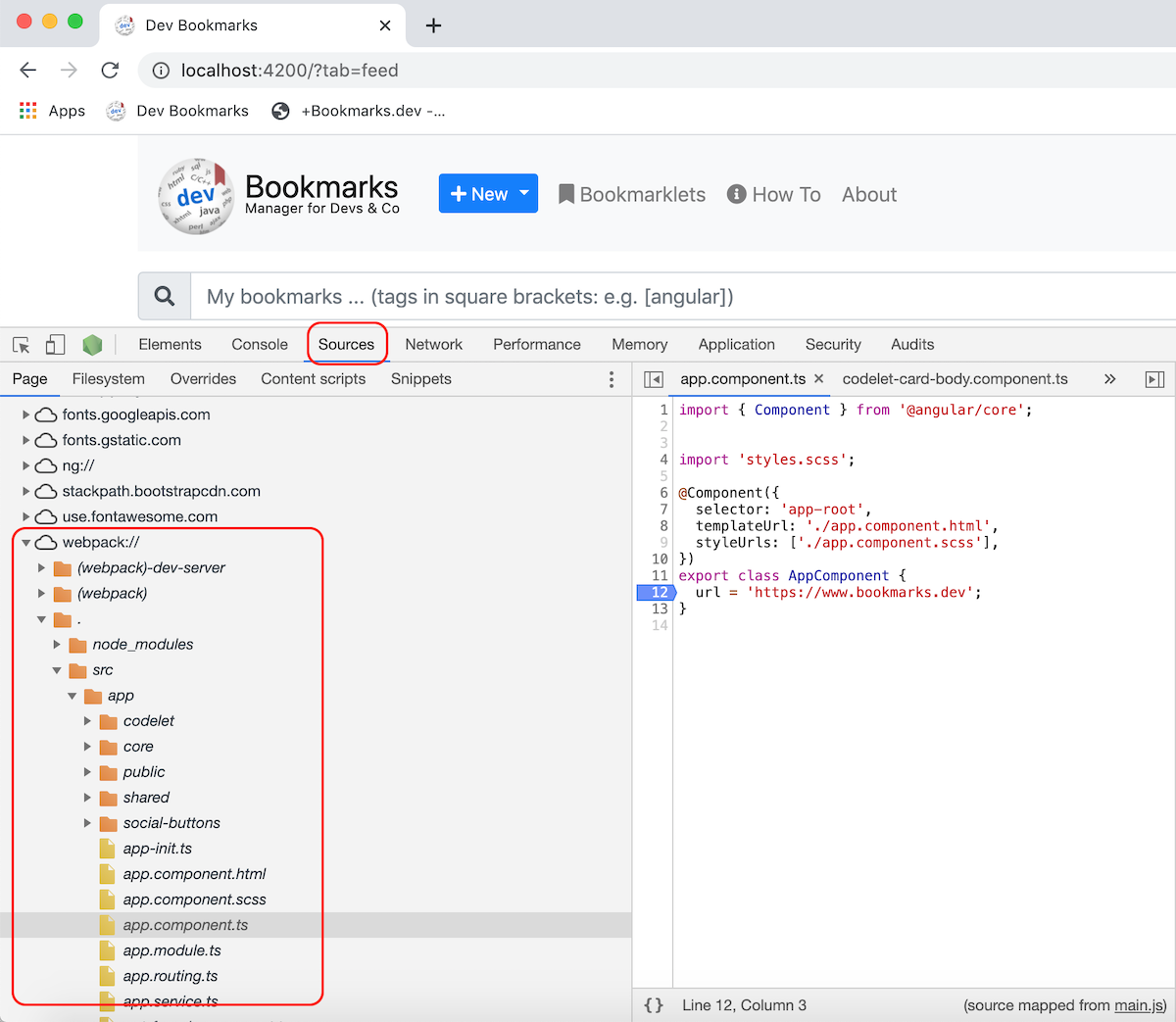Switch to the Audits tab
Screen dimensions: 1176x1022
click(912, 344)
